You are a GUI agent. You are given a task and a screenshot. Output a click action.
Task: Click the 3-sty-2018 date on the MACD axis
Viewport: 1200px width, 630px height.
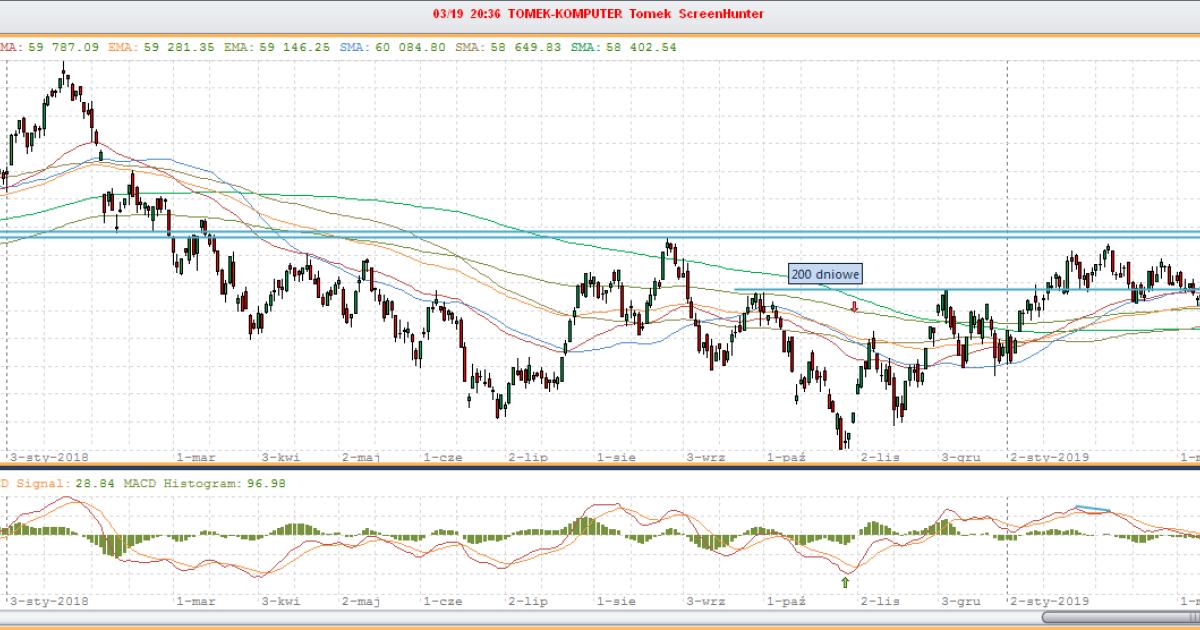[x=49, y=602]
